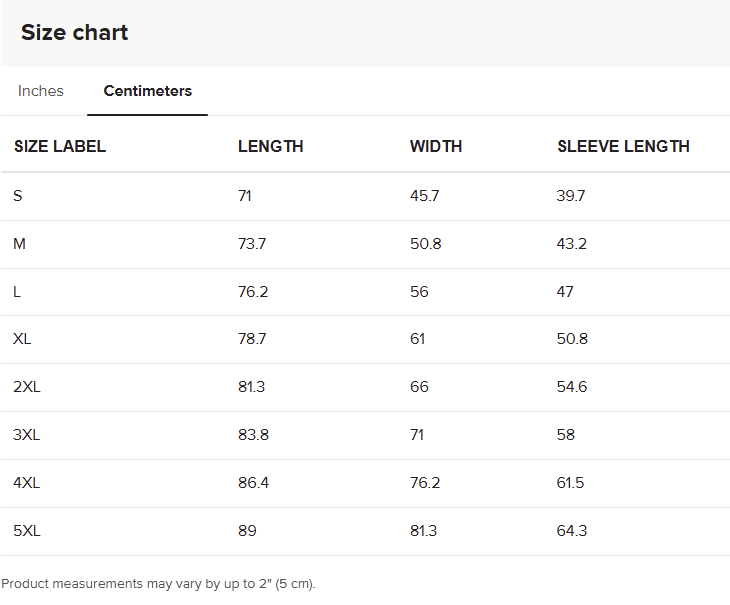Select the M size row label
This screenshot has width=730, height=605.
tap(19, 244)
